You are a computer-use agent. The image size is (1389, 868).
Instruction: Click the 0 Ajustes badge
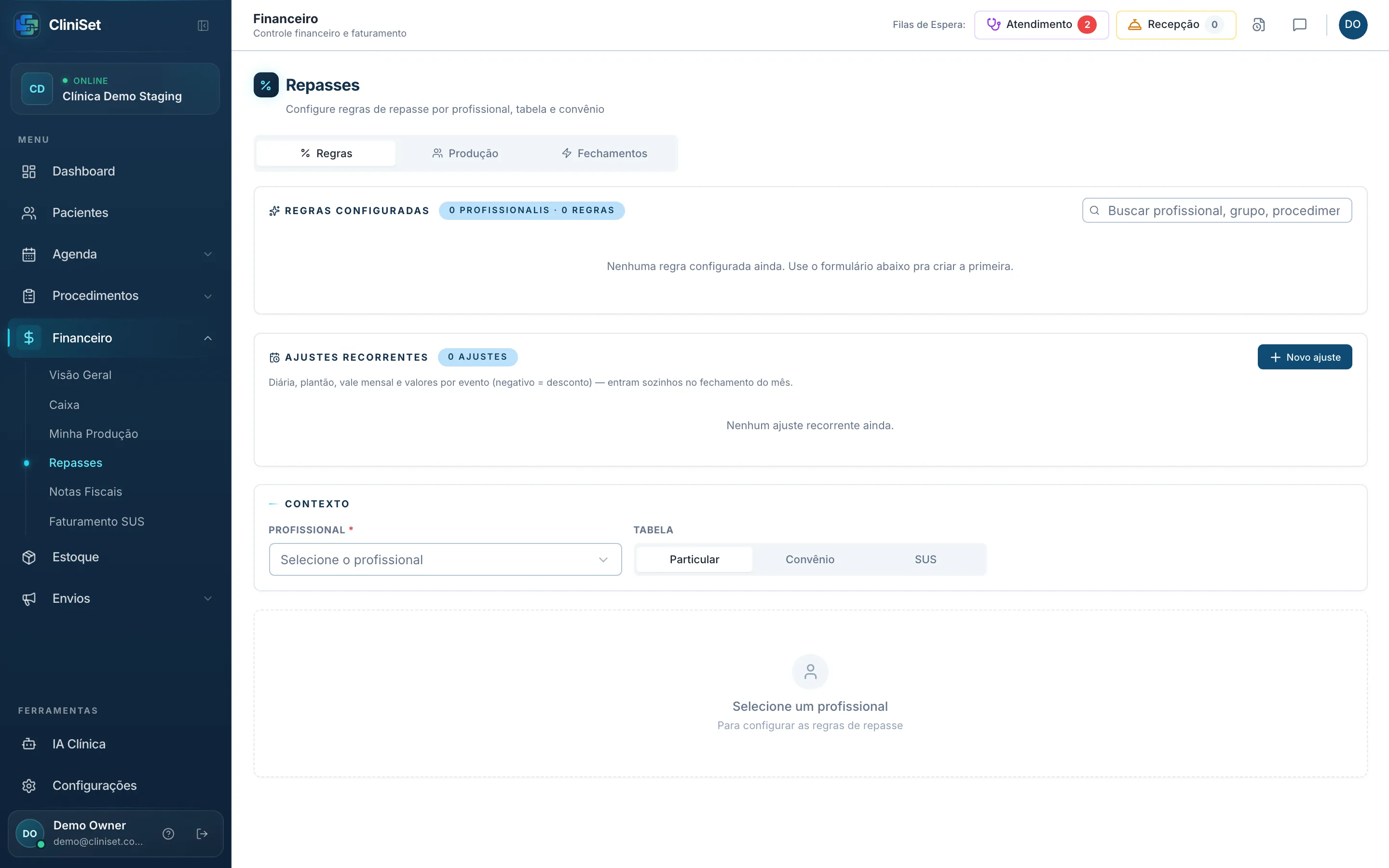click(x=477, y=357)
